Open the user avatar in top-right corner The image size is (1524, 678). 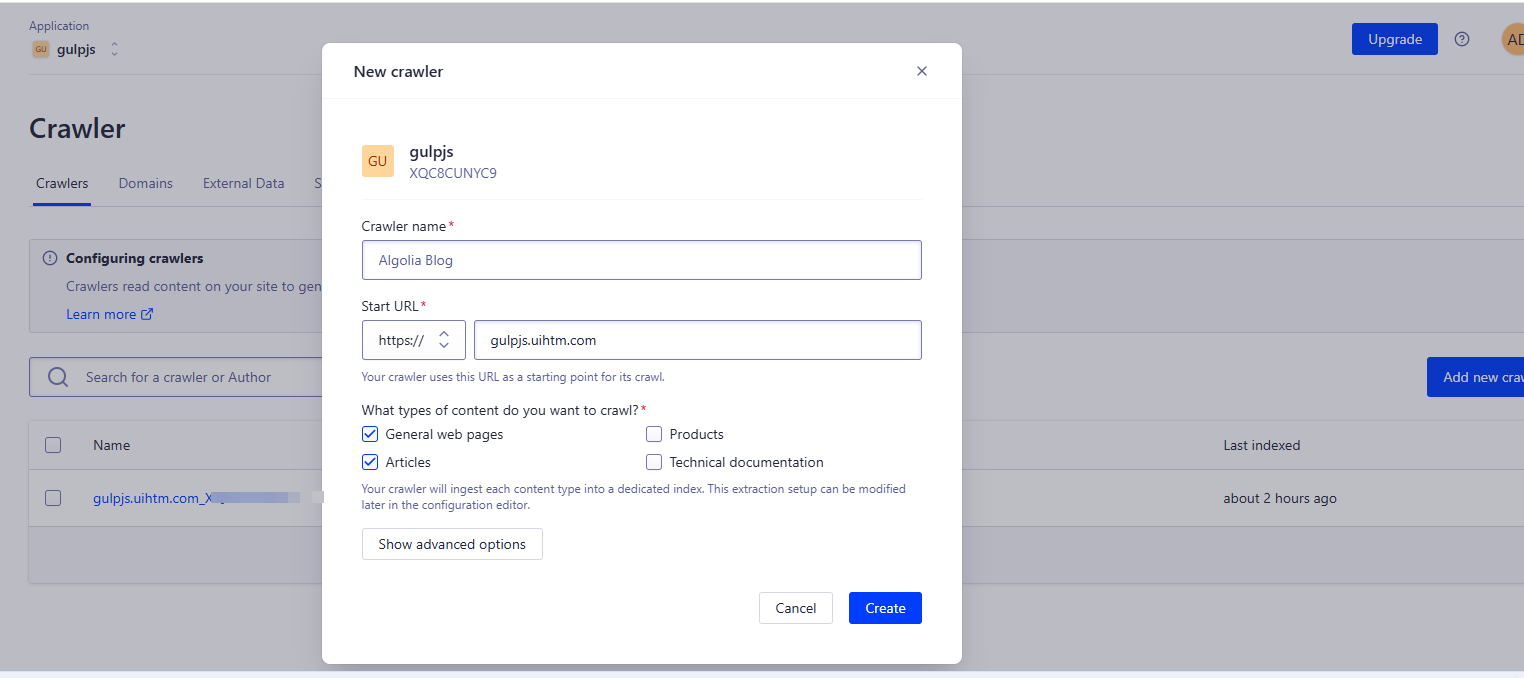click(x=1512, y=39)
